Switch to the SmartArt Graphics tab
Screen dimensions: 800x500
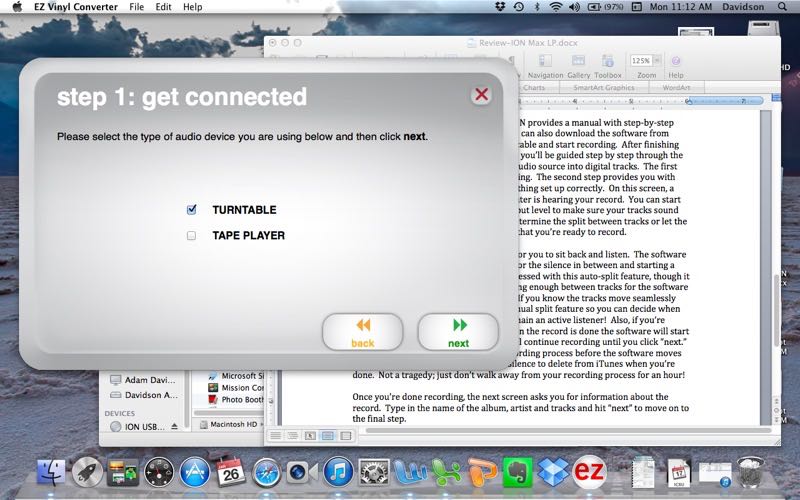pos(603,88)
